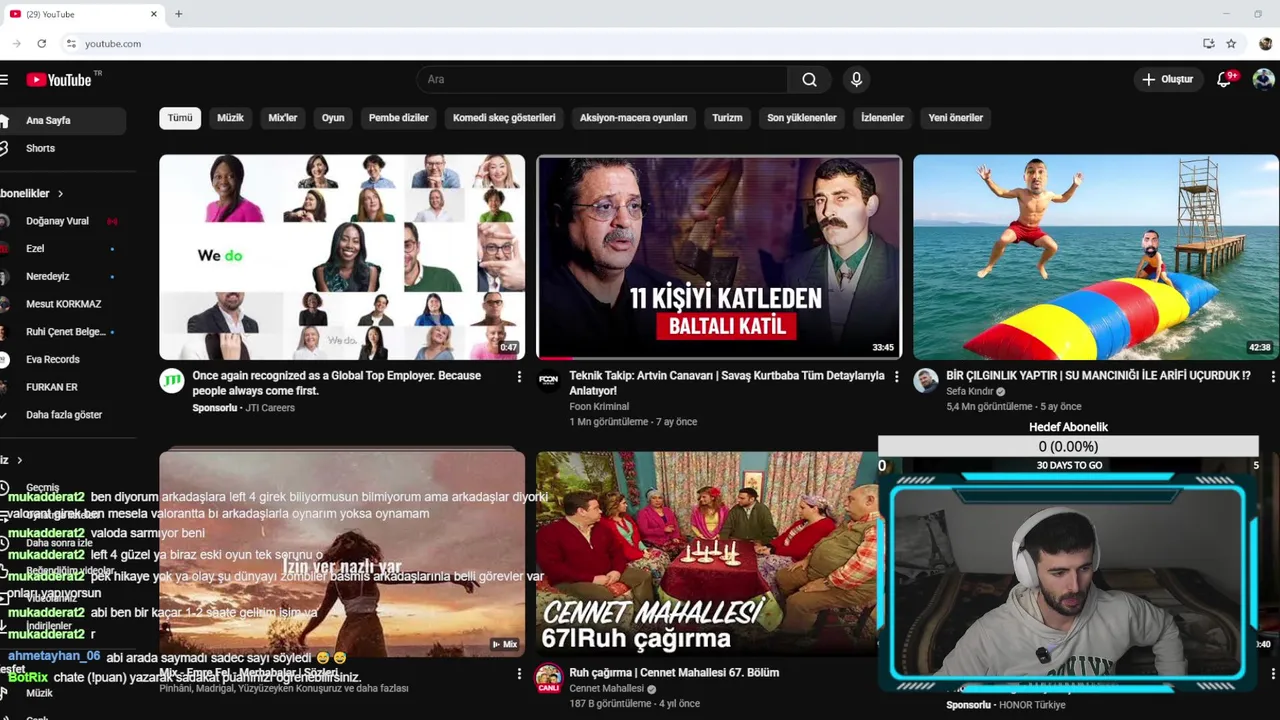Select the Pembe diziler filter chip

coord(398,118)
